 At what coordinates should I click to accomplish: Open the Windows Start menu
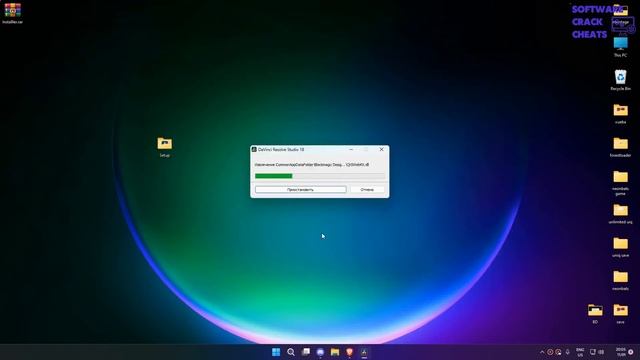click(276, 352)
